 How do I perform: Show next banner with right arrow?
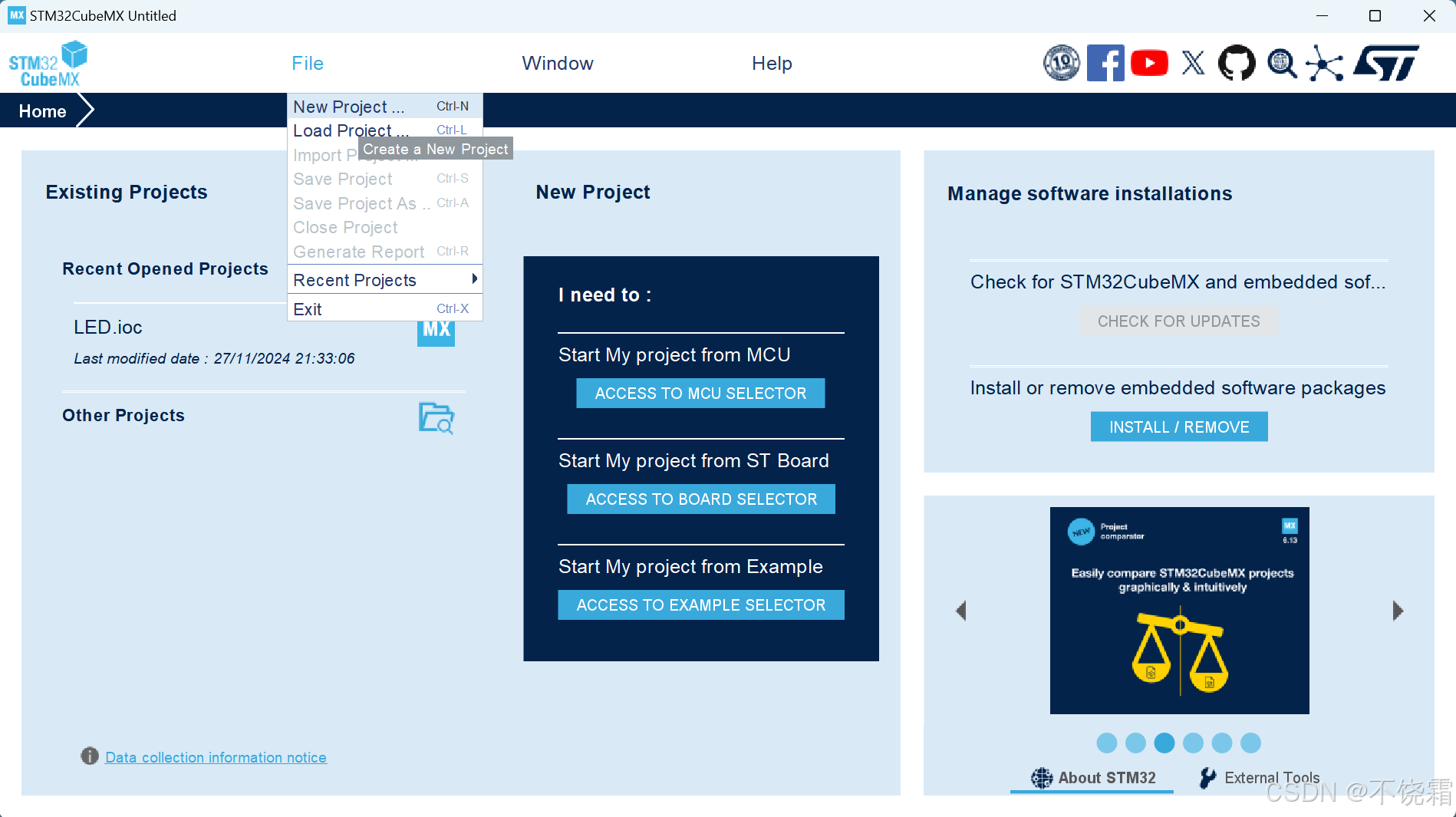click(1398, 611)
